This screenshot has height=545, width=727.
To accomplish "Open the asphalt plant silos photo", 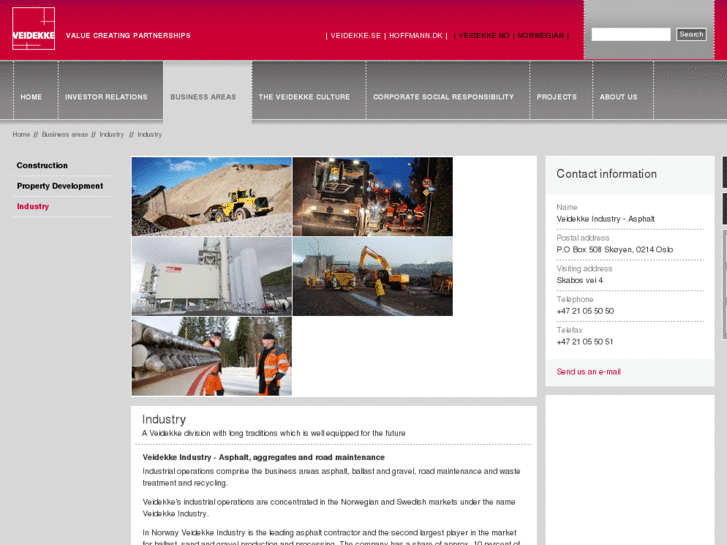I will point(212,276).
